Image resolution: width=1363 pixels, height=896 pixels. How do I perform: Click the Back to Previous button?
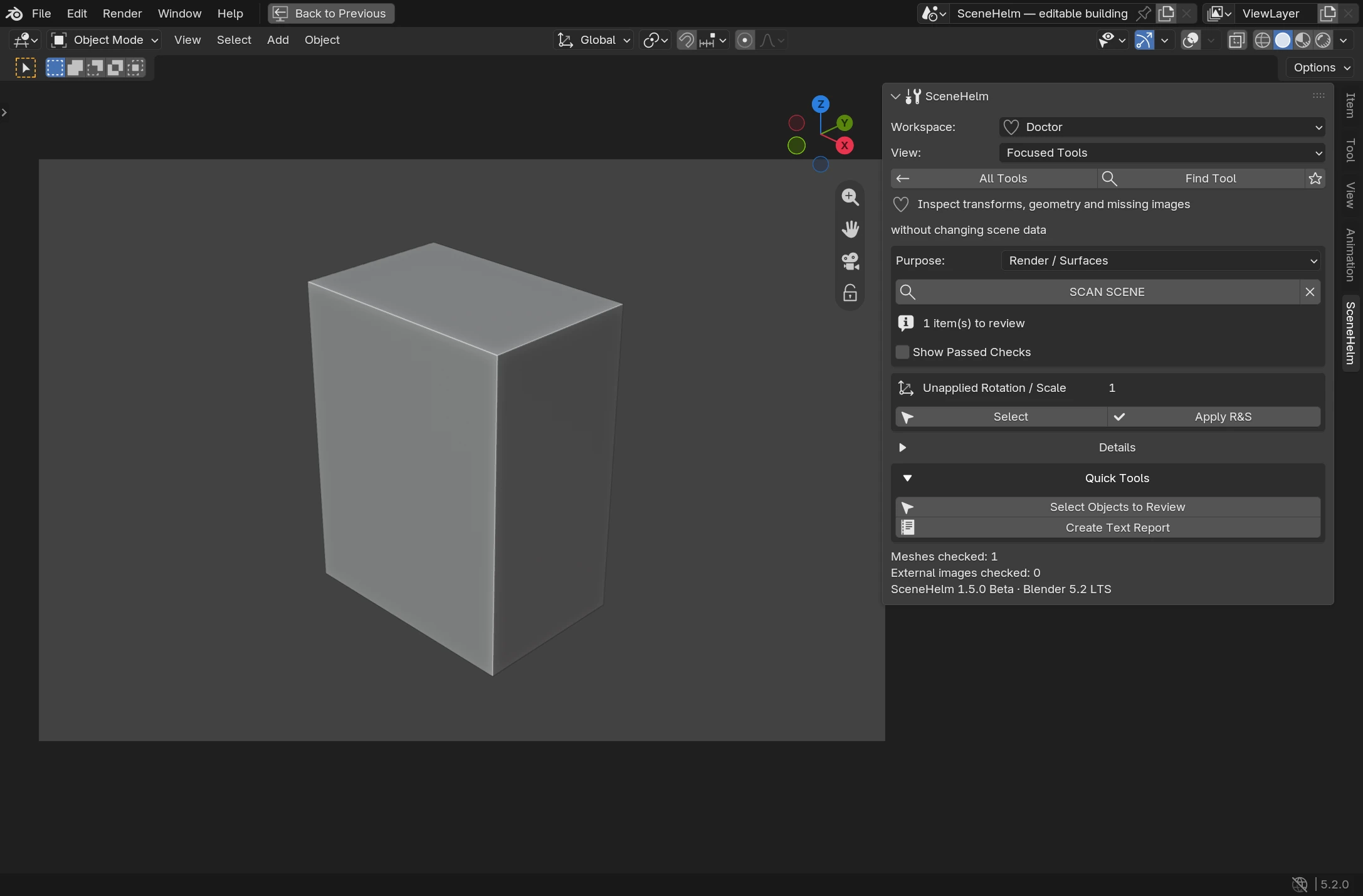pyautogui.click(x=331, y=13)
